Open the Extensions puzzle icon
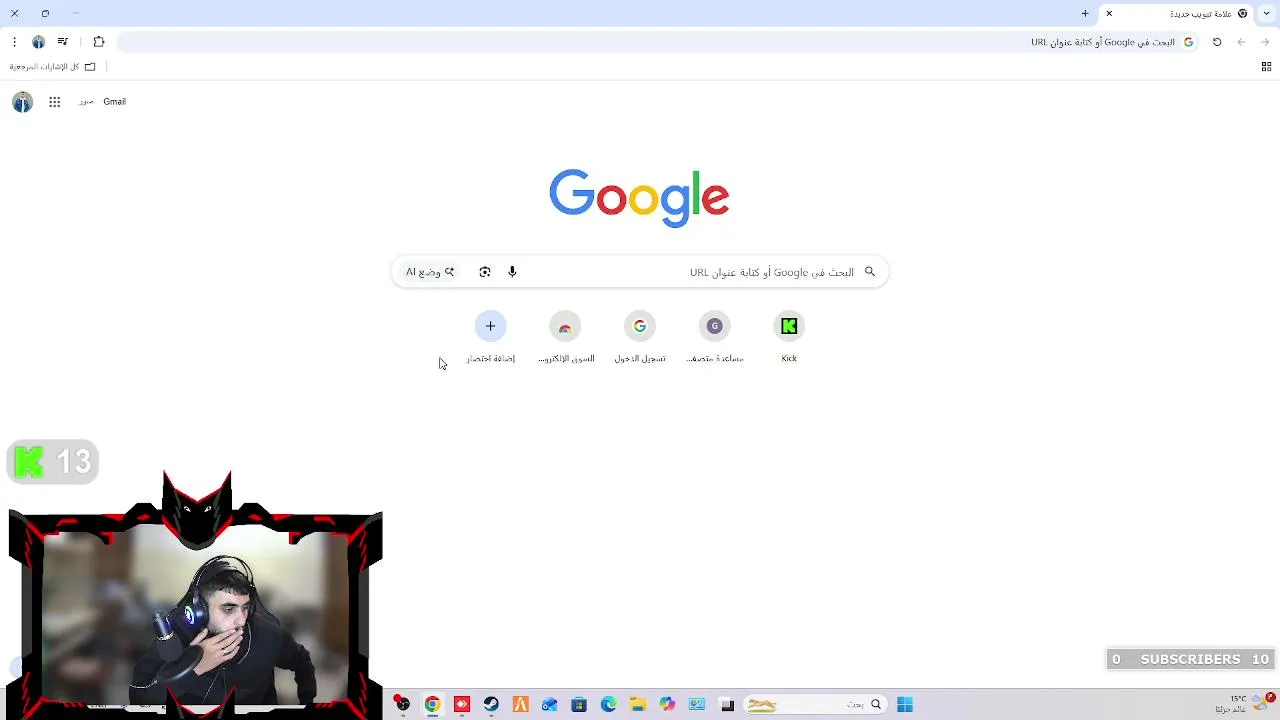Screen dimensions: 1280x720 (98, 42)
